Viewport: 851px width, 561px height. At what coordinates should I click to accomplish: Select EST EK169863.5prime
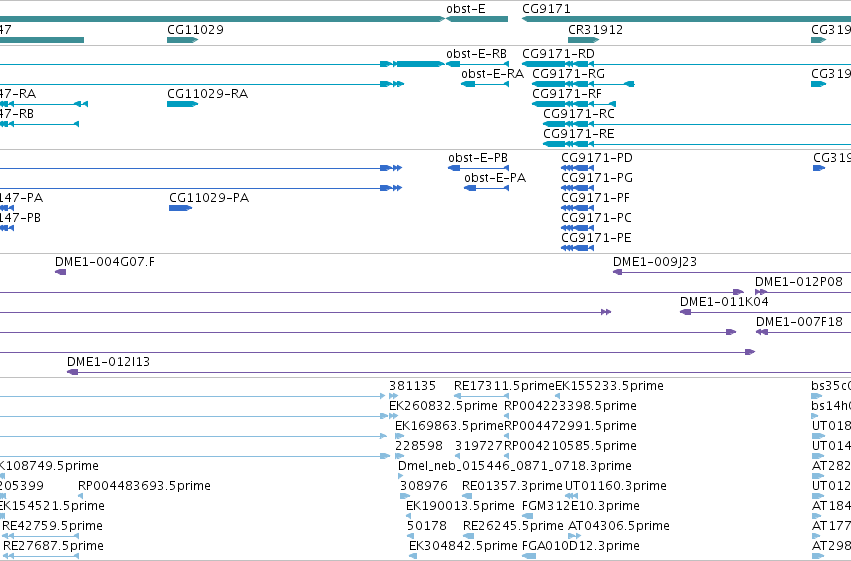(399, 436)
